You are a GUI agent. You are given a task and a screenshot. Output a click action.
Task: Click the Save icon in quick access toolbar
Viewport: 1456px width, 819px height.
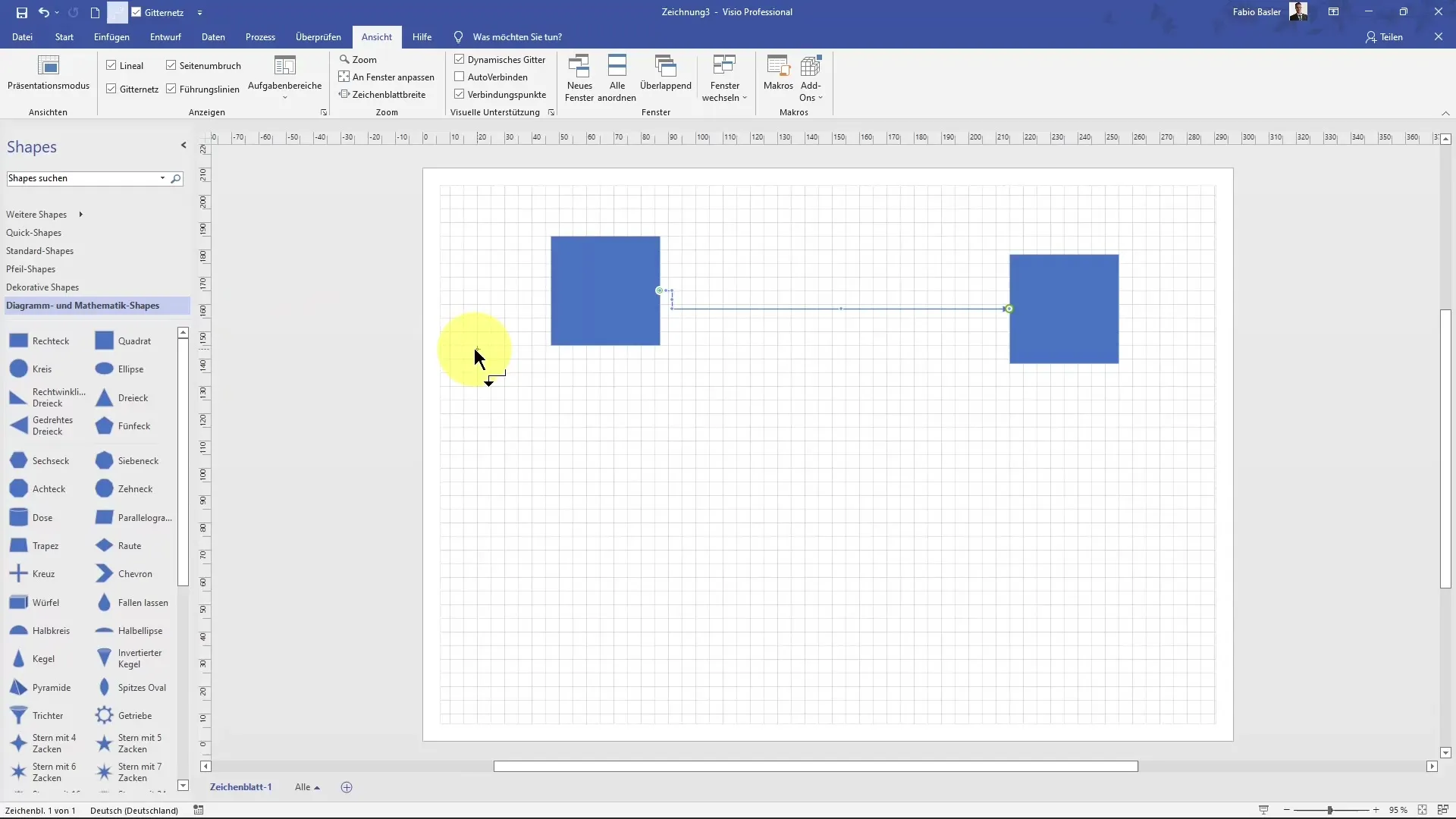tap(22, 12)
